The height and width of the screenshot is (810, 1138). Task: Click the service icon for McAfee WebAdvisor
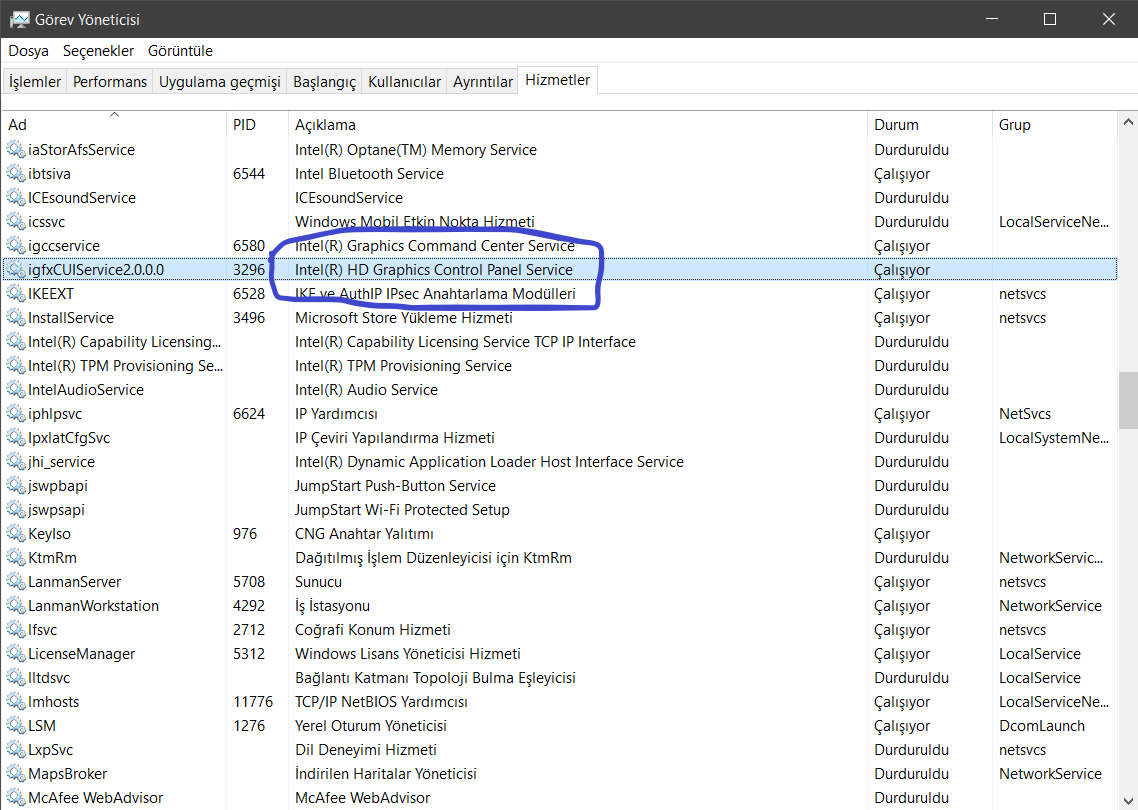(16, 798)
